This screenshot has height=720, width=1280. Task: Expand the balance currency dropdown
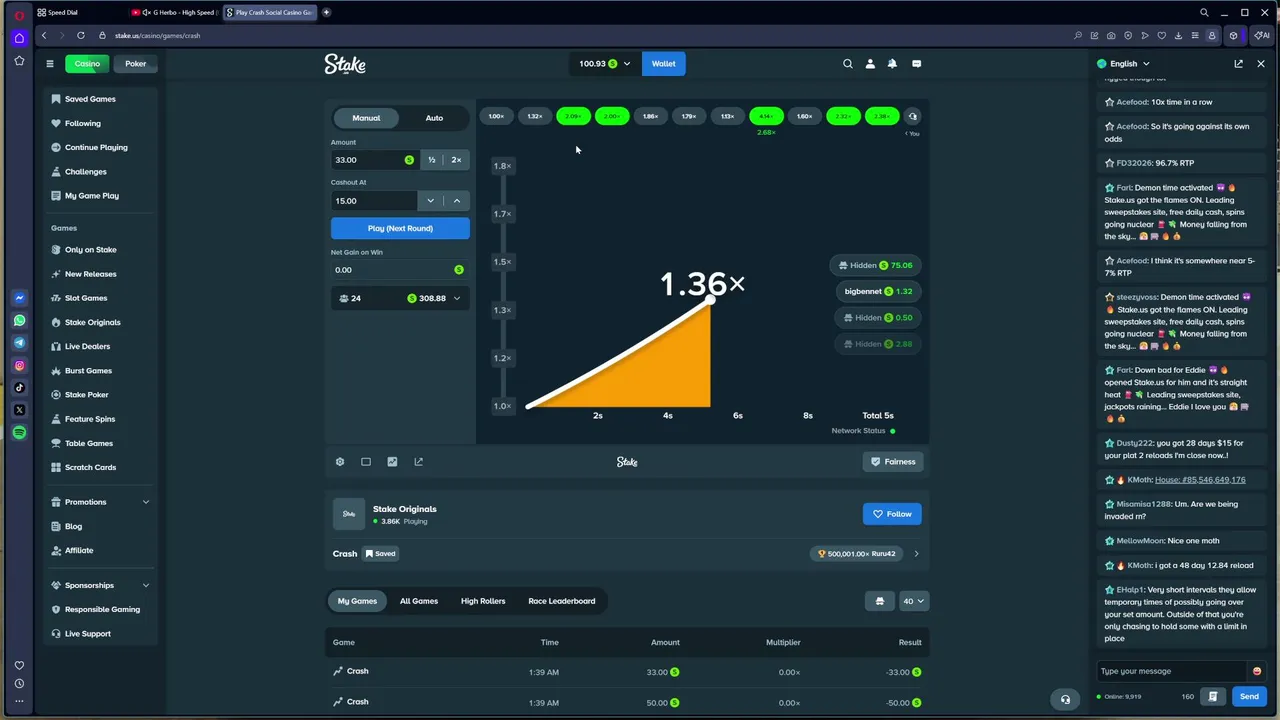(627, 63)
